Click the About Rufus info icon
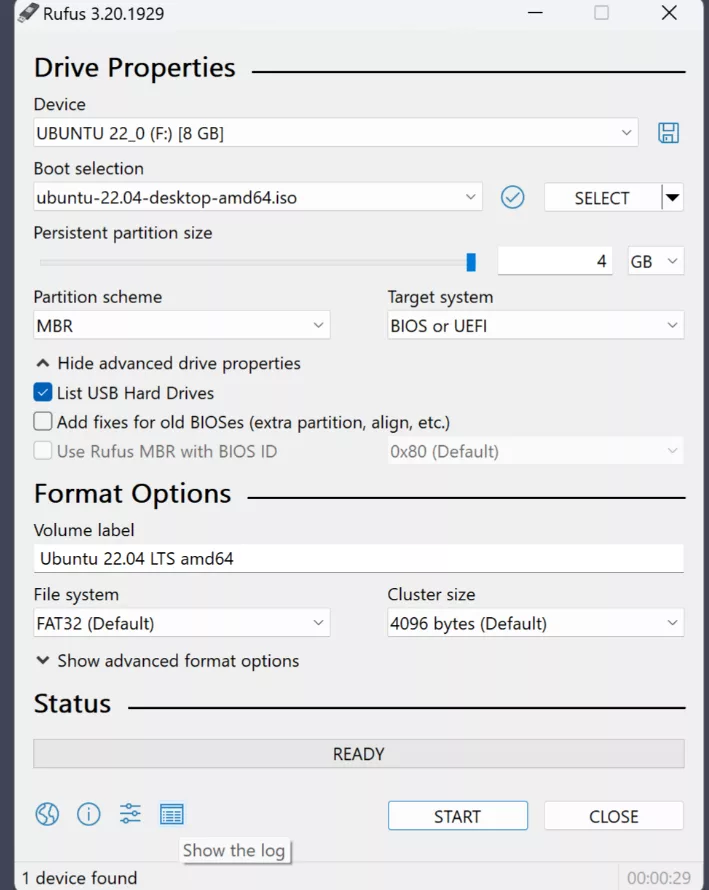This screenshot has height=890, width=709. click(88, 814)
